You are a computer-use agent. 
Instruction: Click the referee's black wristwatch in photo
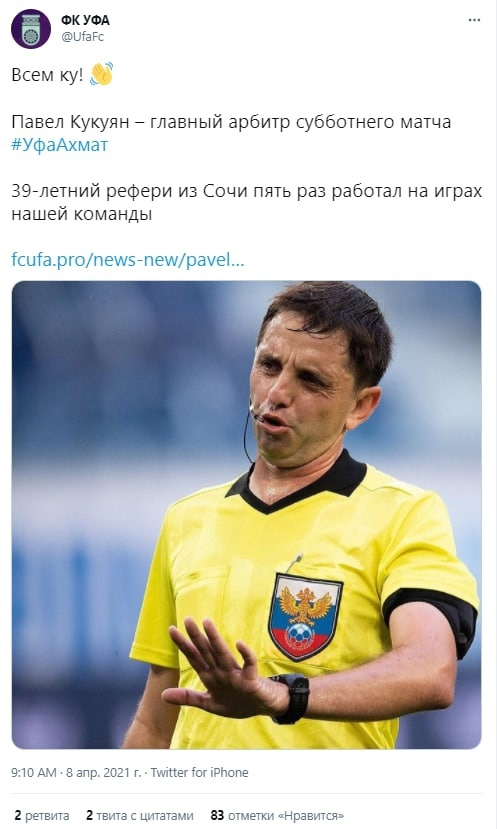point(291,698)
